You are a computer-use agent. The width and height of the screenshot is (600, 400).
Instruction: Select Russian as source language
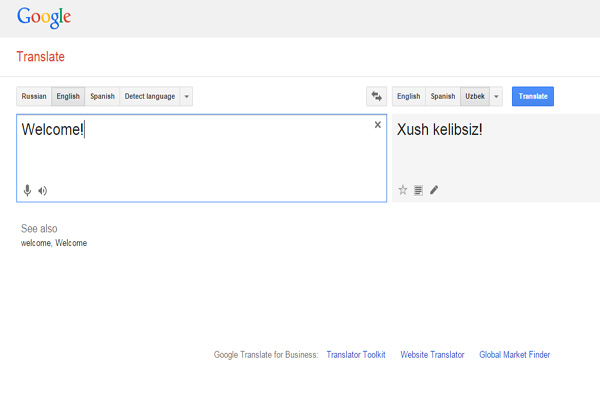click(34, 97)
